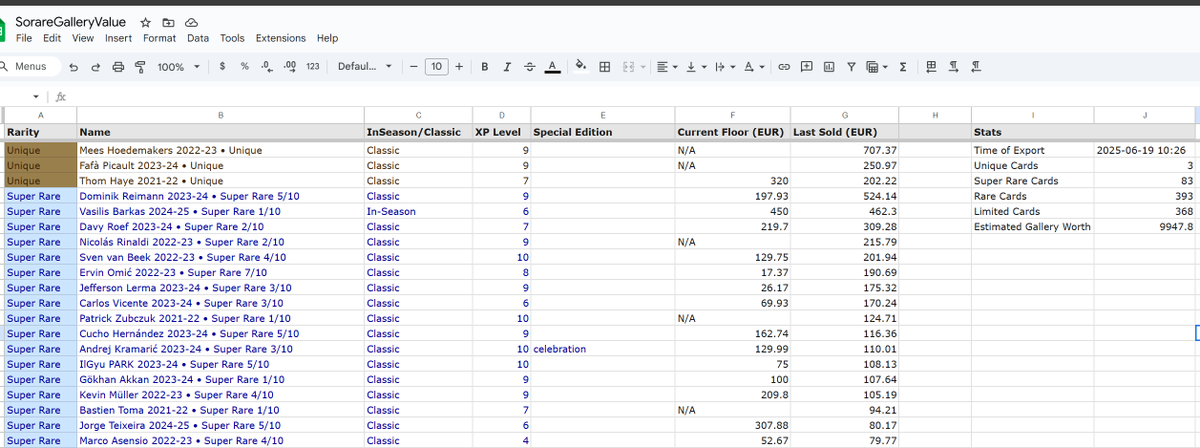Open the filter views dropdown
This screenshot has height=448, width=1200.
point(877,67)
